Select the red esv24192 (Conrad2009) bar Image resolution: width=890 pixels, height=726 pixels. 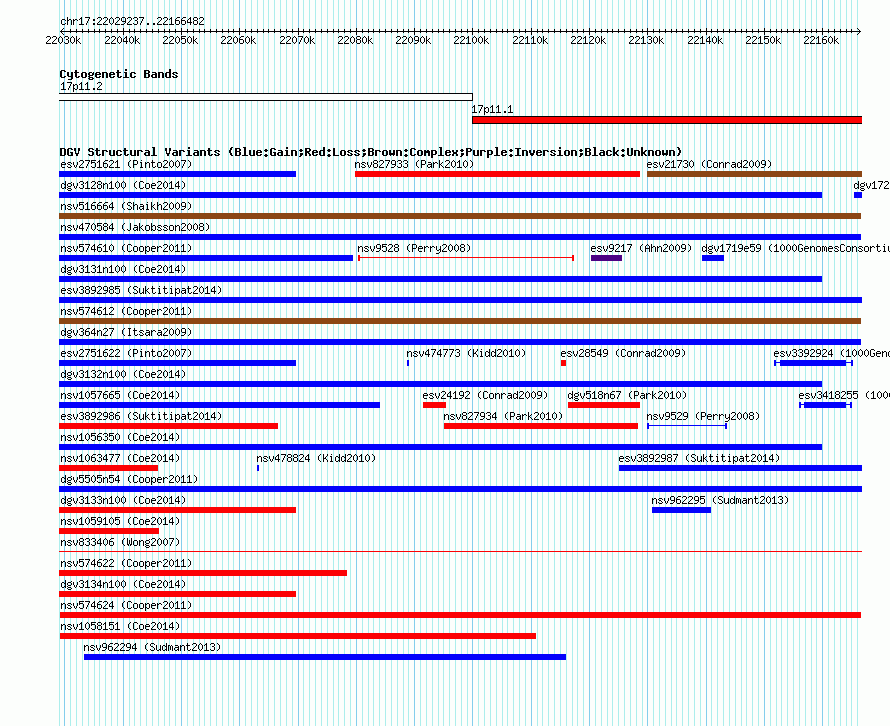pyautogui.click(x=434, y=405)
